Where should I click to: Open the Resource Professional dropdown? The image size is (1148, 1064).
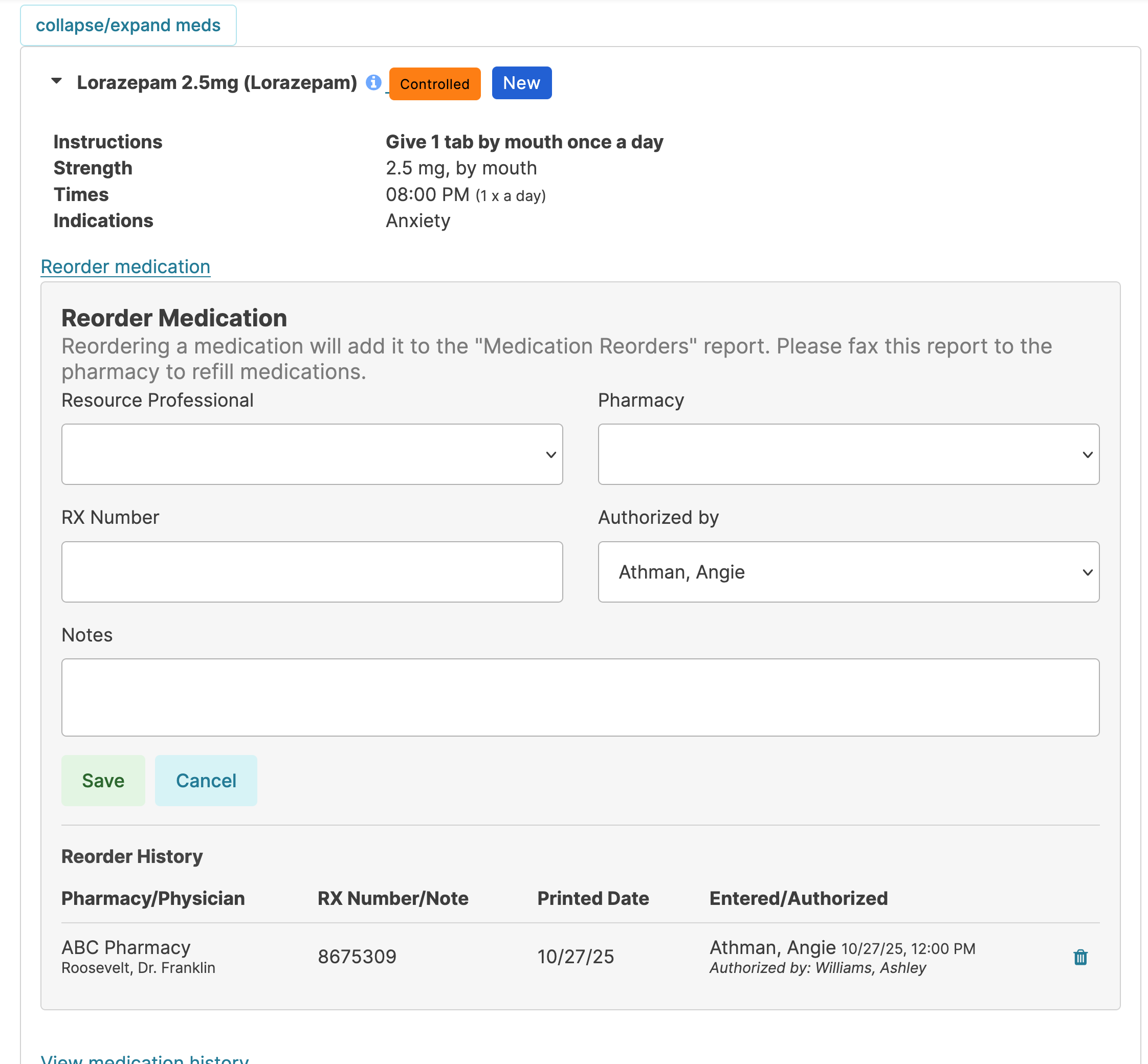pyautogui.click(x=312, y=454)
